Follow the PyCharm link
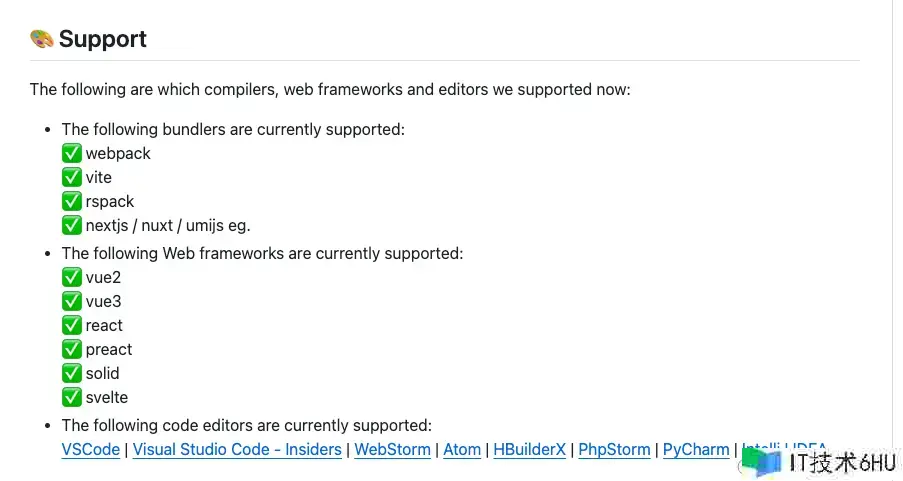Screen dimensions: 903x481 696,449
